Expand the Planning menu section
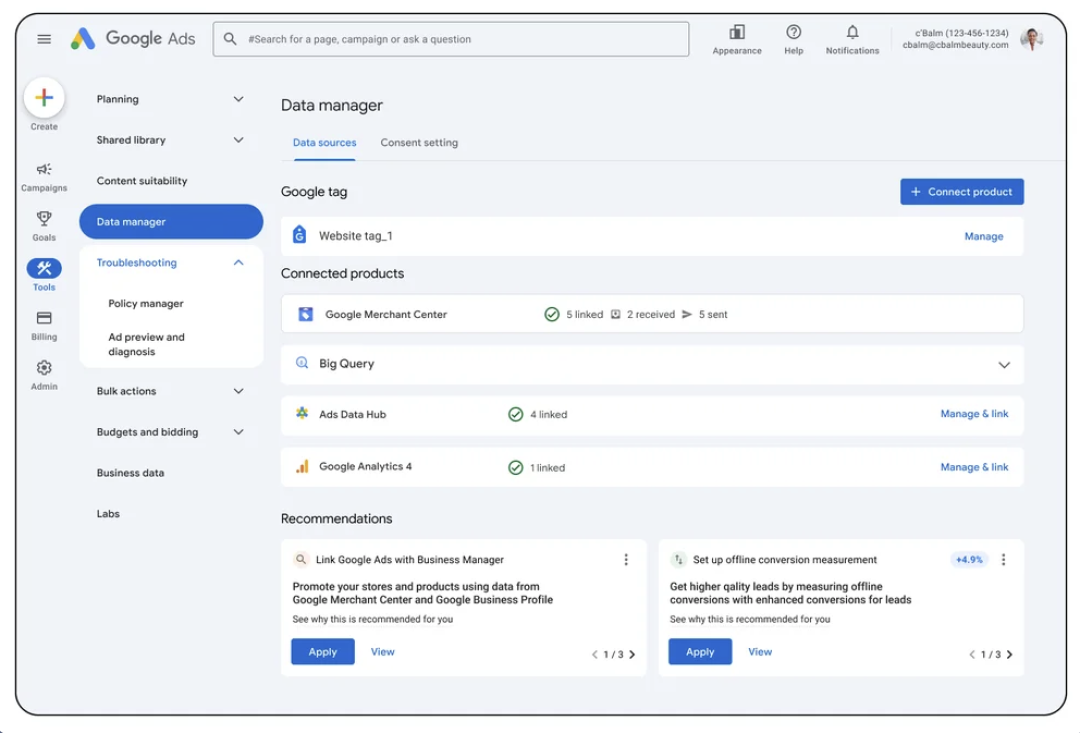 [238, 99]
